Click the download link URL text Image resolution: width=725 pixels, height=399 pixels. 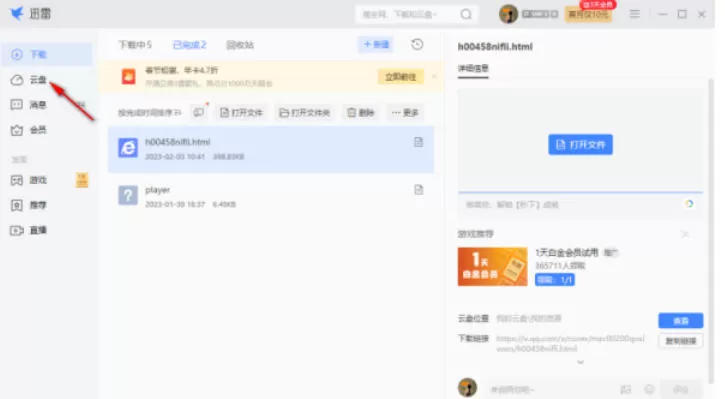click(571, 344)
